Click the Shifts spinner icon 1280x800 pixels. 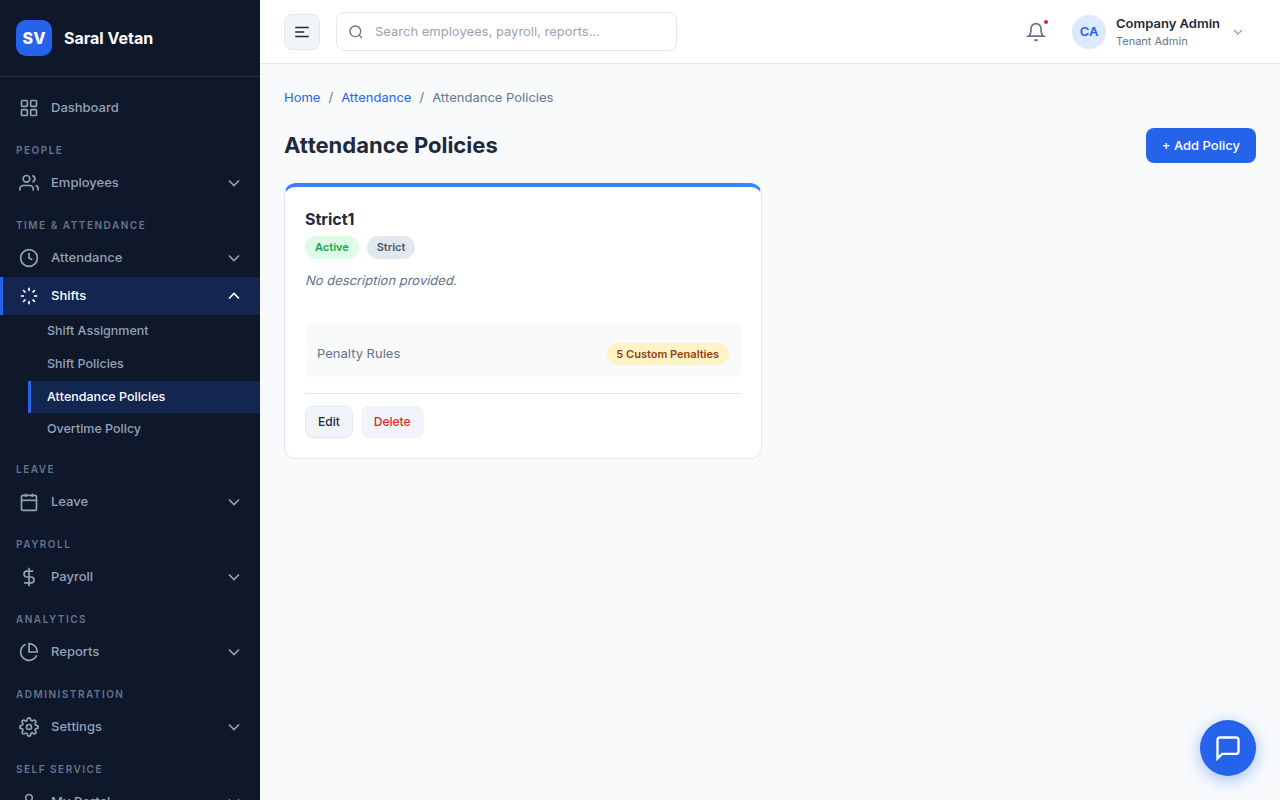coord(29,296)
